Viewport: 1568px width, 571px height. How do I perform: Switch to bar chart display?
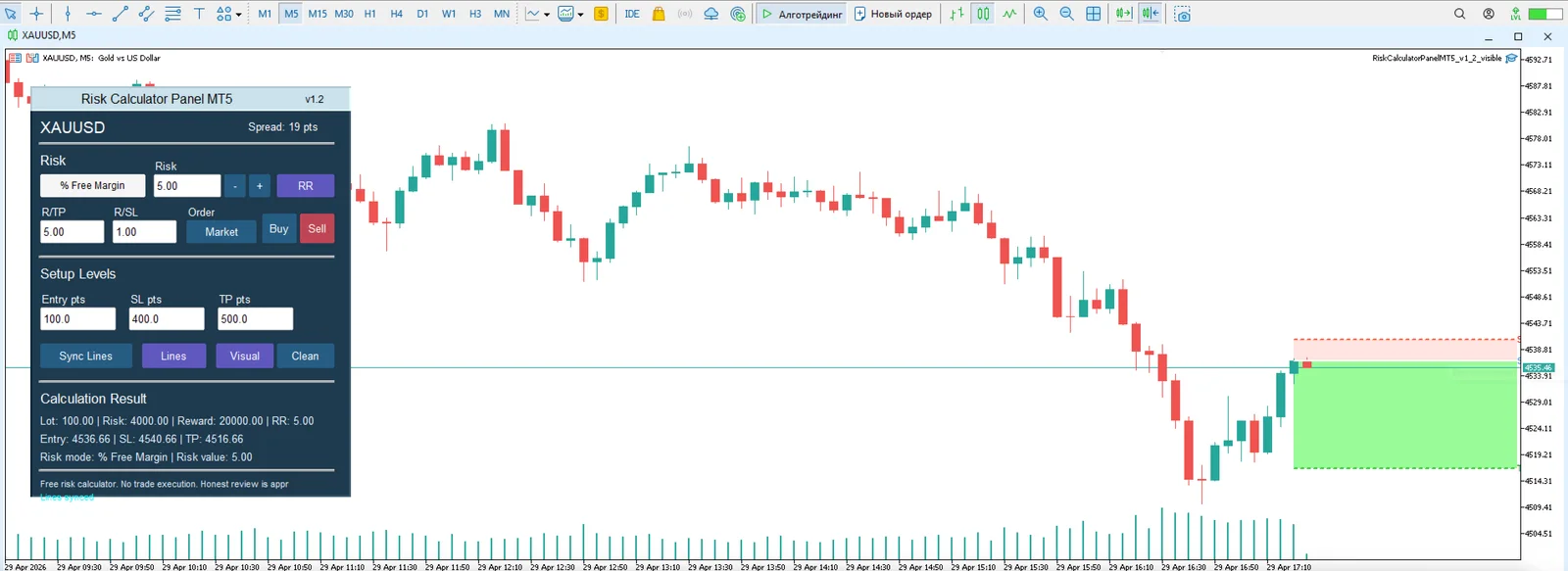(956, 14)
